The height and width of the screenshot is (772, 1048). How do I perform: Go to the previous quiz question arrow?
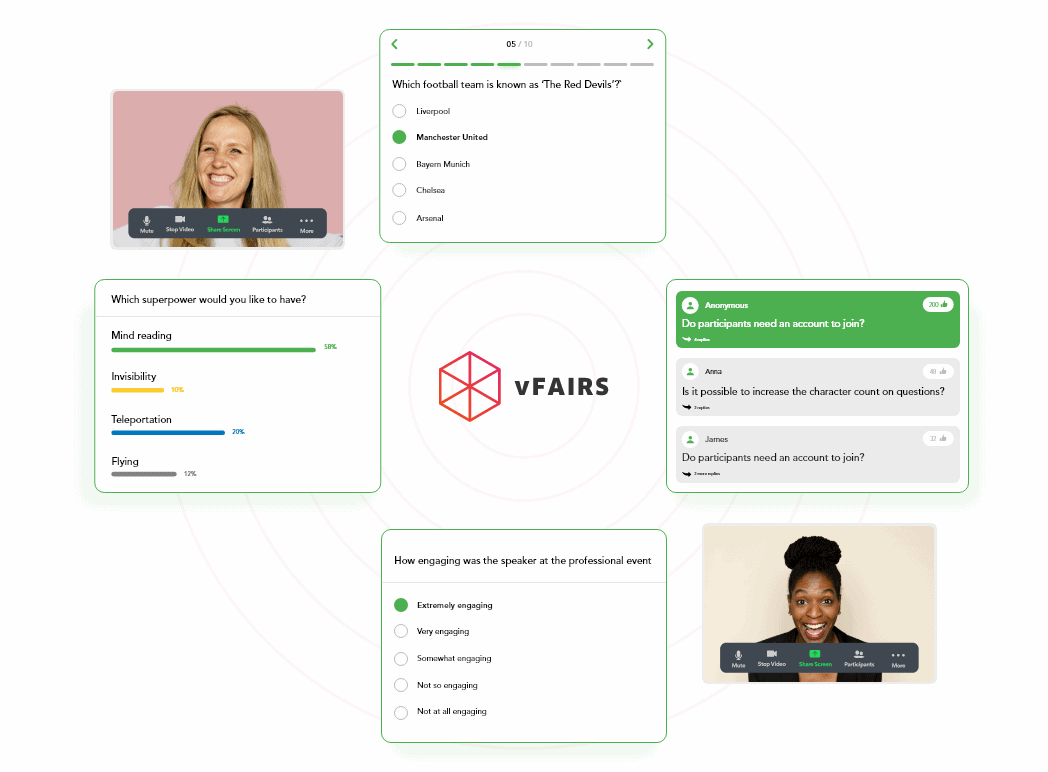[394, 44]
